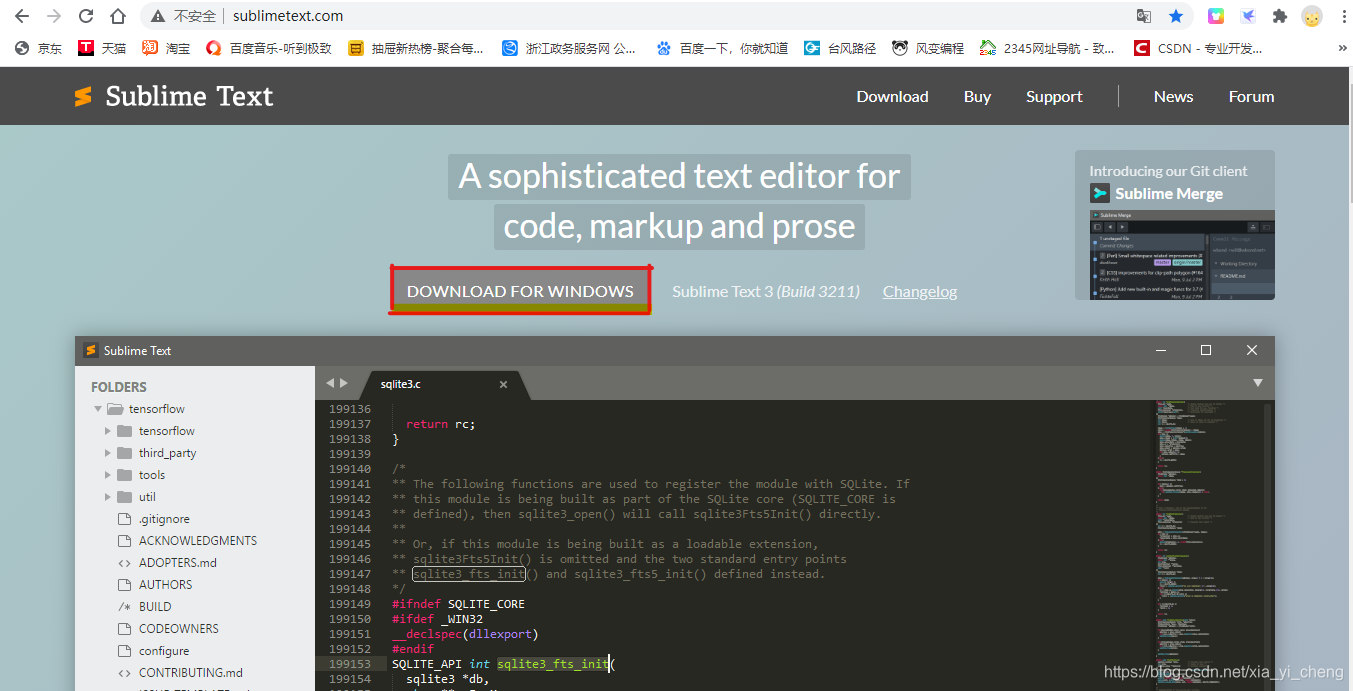Click the browser forward arrow
The width and height of the screenshot is (1353, 691).
point(54,16)
